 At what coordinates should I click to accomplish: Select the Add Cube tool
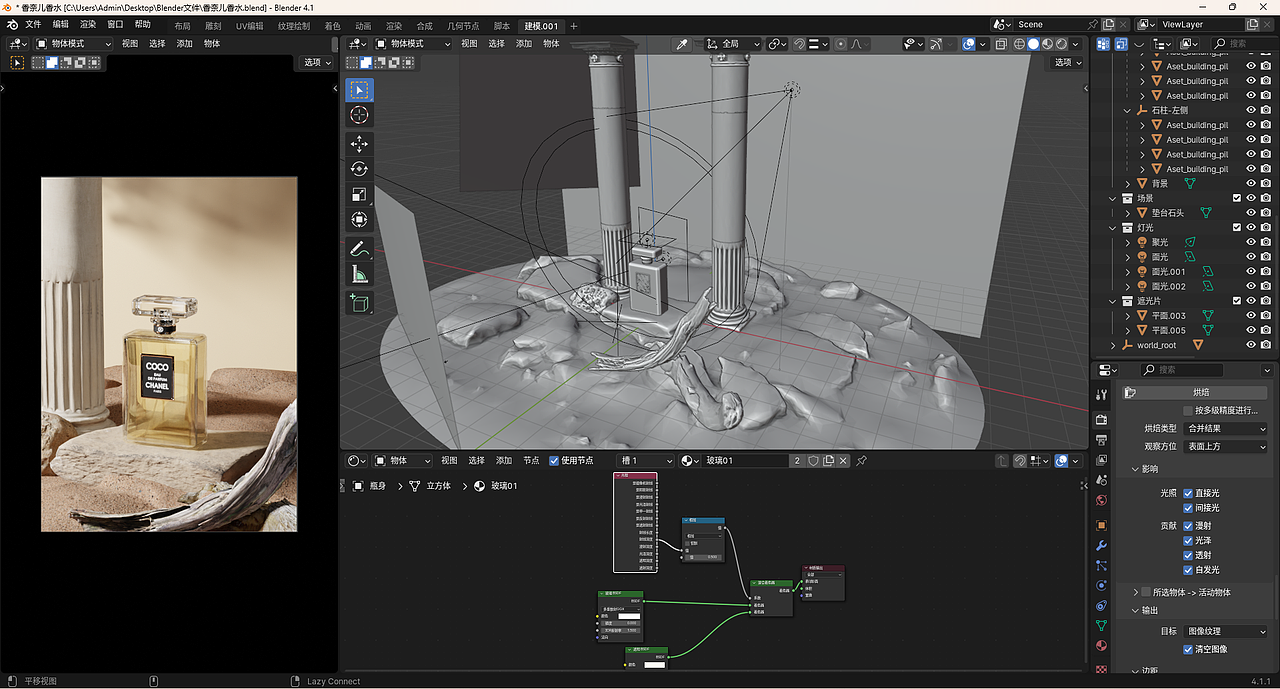pos(359,303)
